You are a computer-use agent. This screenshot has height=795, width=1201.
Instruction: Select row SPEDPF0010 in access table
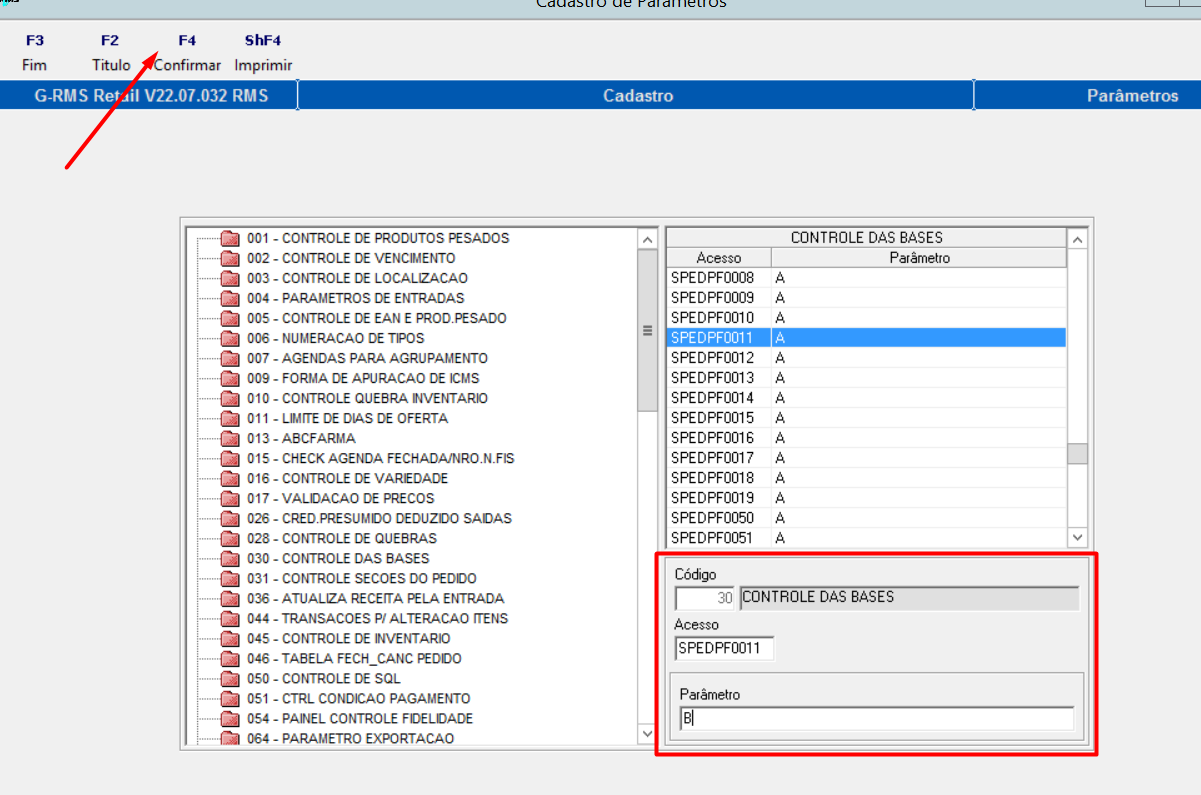point(866,318)
